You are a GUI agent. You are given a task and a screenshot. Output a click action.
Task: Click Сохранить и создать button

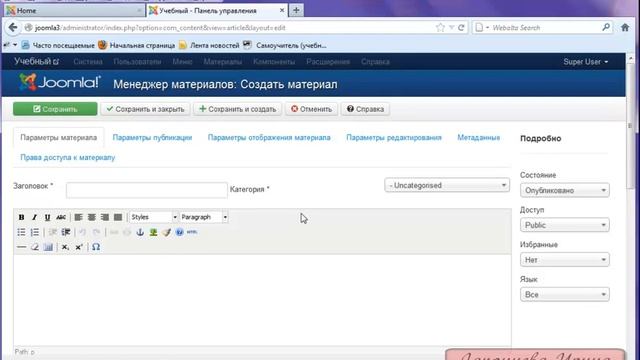[x=238, y=109]
